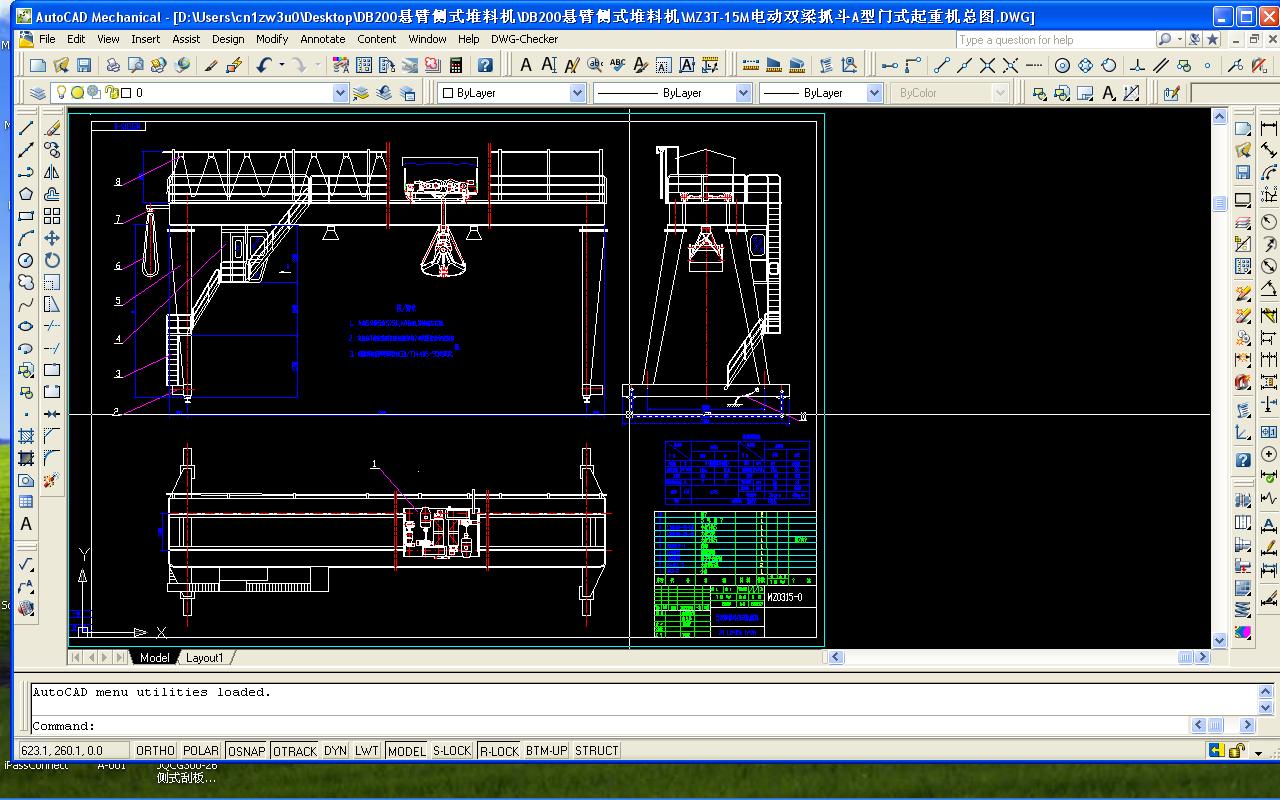Activate the Rotate tool

[52, 260]
